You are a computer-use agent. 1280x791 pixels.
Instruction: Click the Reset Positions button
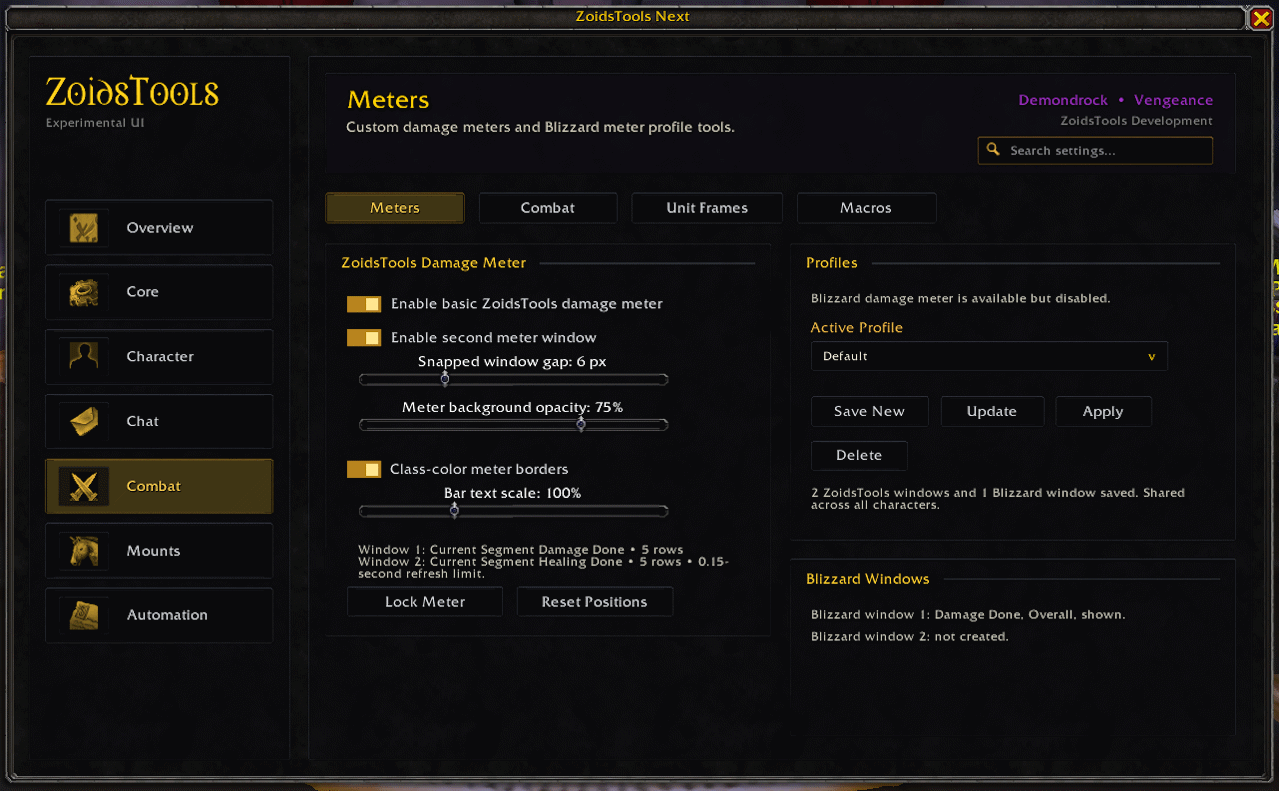594,602
